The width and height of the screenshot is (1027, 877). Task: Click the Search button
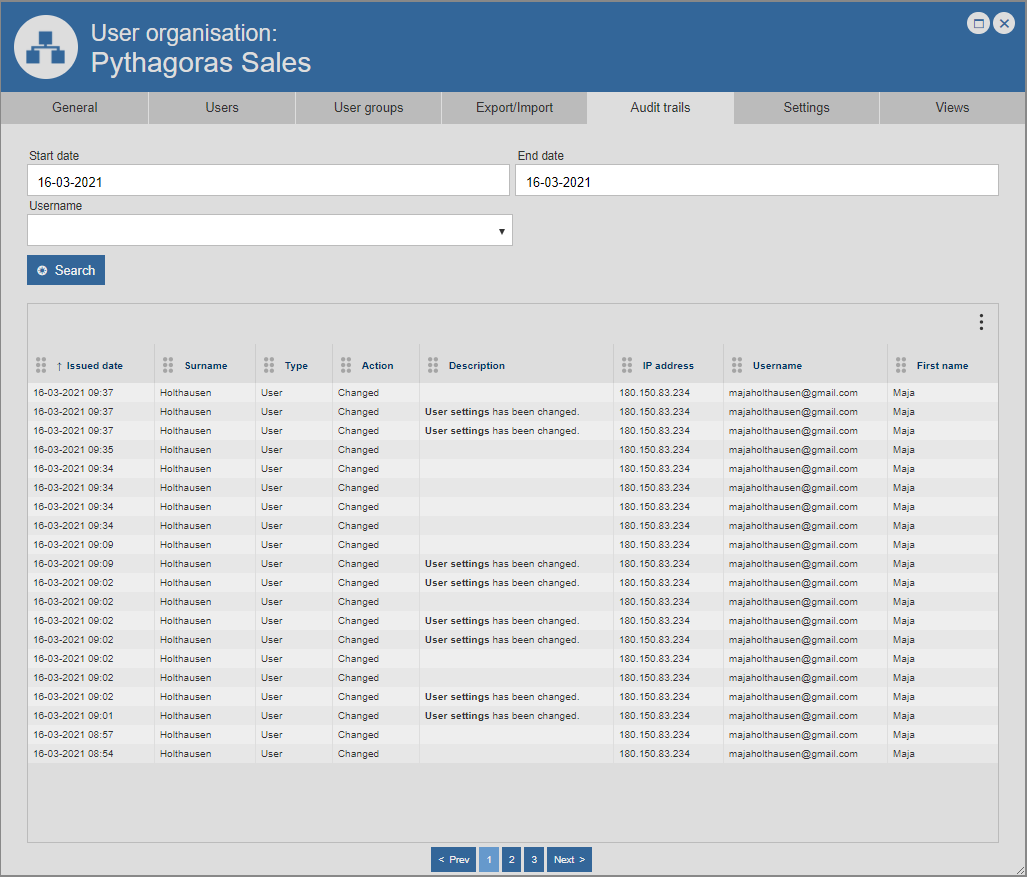(66, 270)
